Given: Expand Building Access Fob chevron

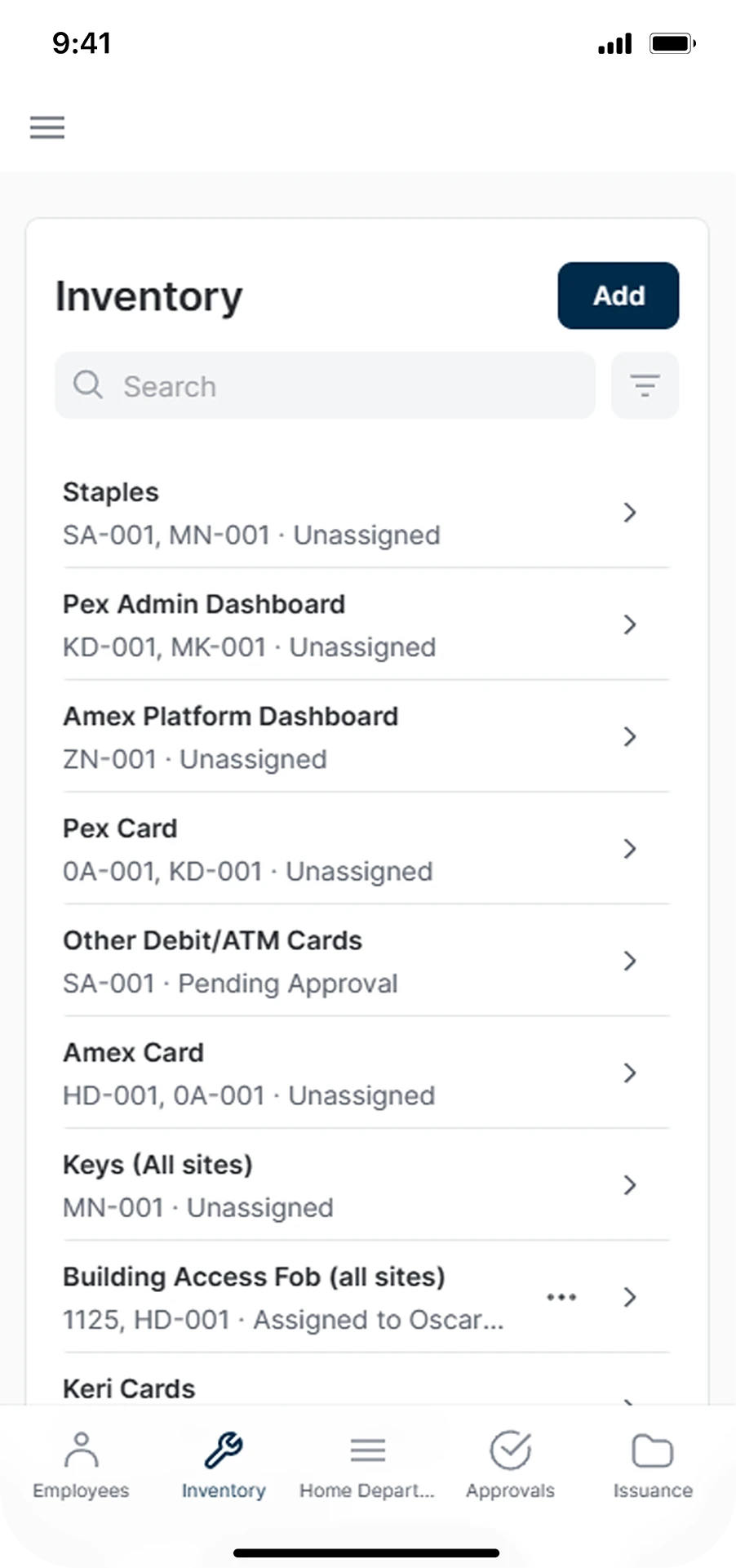Looking at the screenshot, I should click(x=629, y=1297).
